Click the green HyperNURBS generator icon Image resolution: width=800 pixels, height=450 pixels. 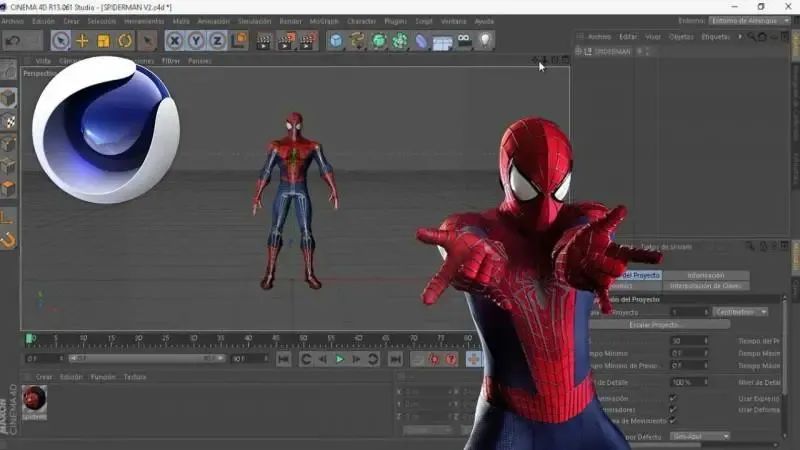379,41
